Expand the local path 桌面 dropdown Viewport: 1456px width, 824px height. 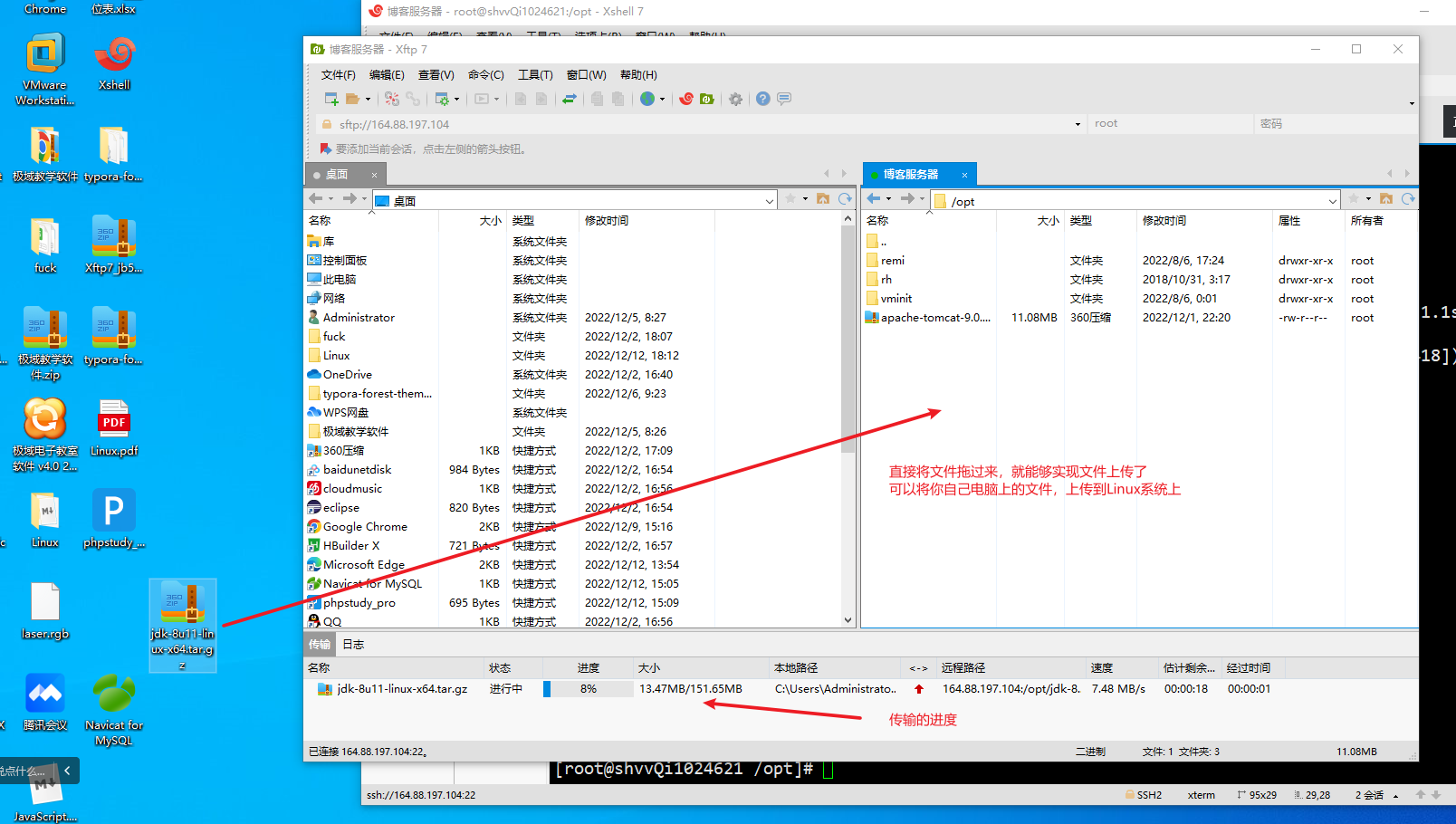pos(769,201)
